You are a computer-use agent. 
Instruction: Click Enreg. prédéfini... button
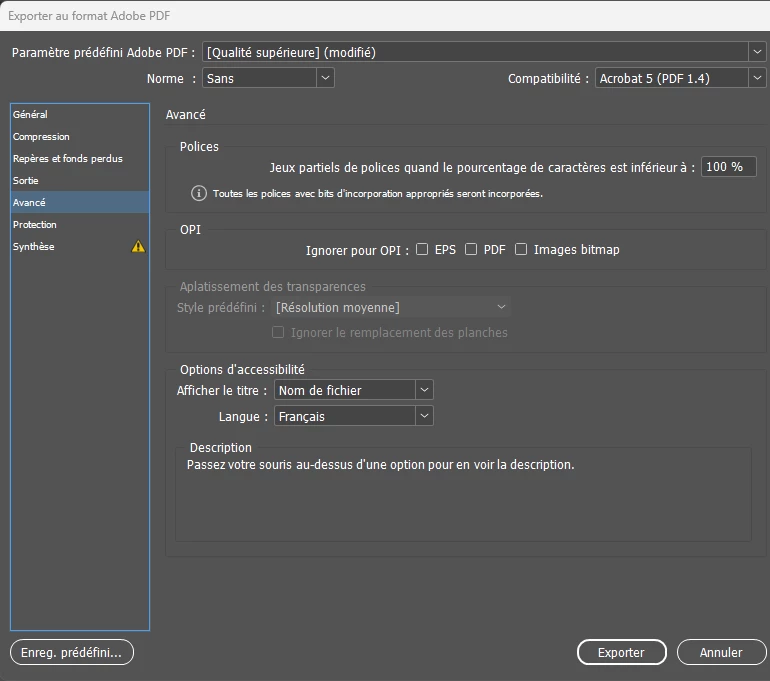72,652
